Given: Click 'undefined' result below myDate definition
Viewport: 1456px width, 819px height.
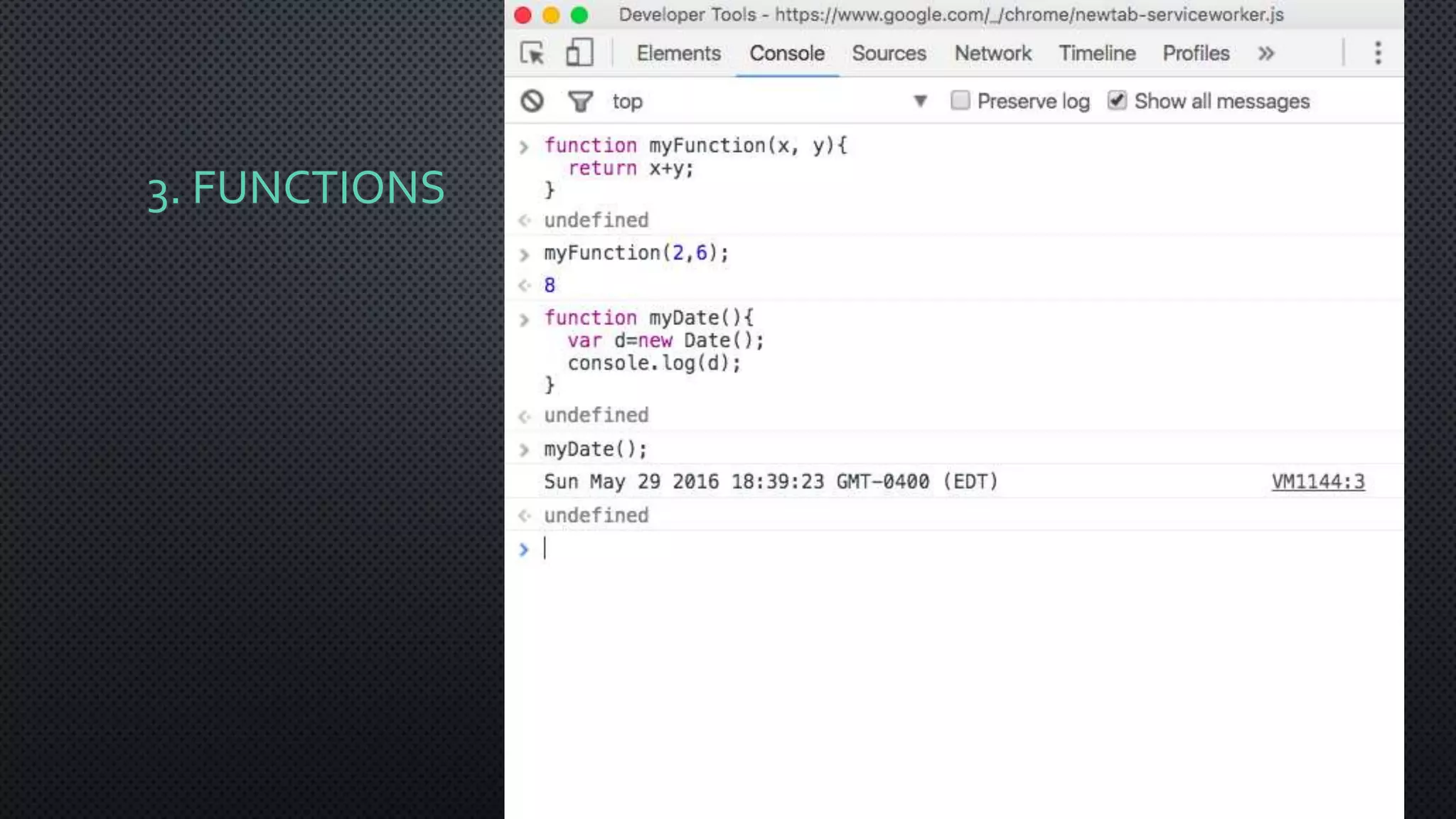Looking at the screenshot, I should click(x=596, y=415).
